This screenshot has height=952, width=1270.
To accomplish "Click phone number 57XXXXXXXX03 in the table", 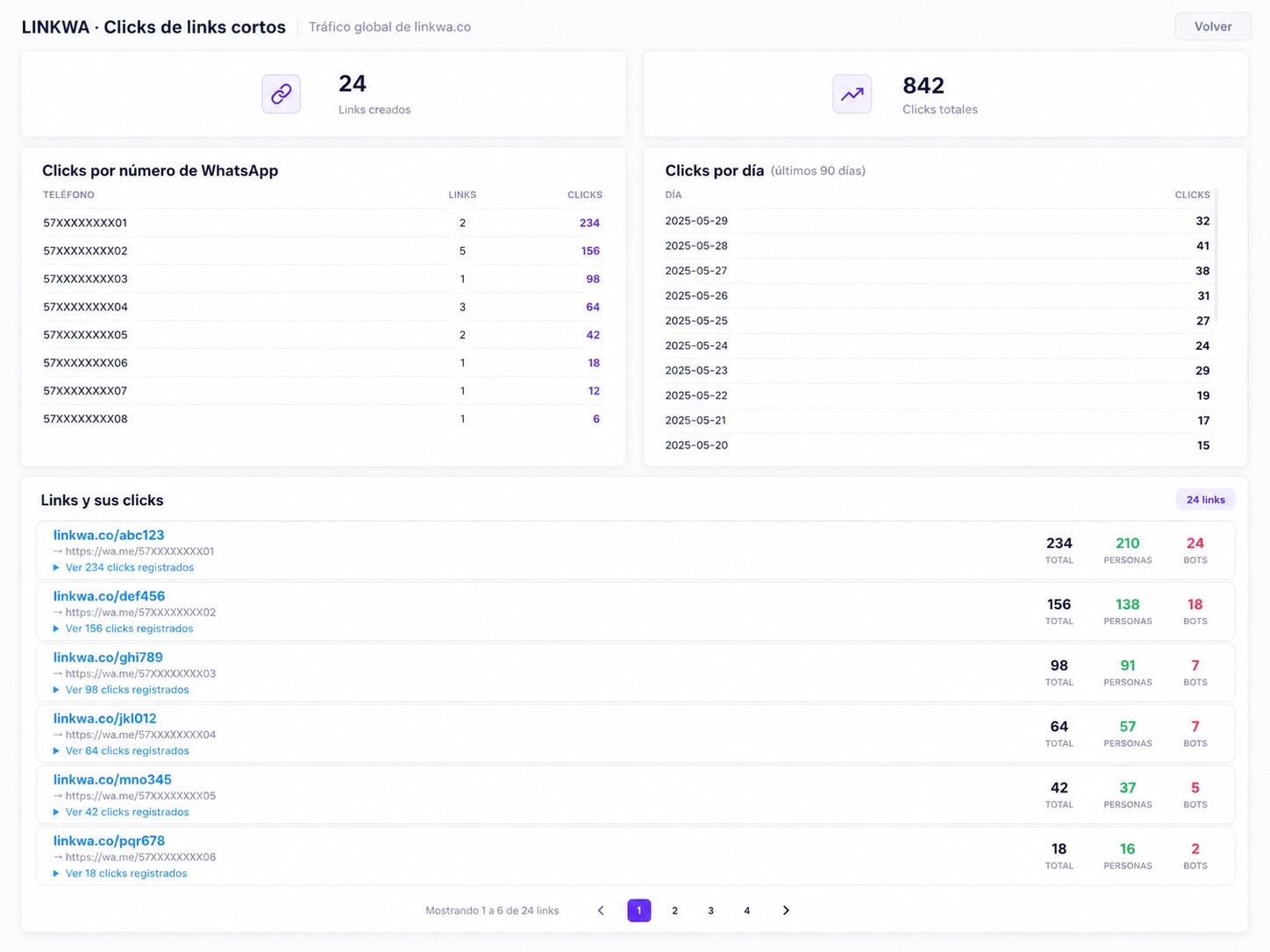I will pos(85,279).
